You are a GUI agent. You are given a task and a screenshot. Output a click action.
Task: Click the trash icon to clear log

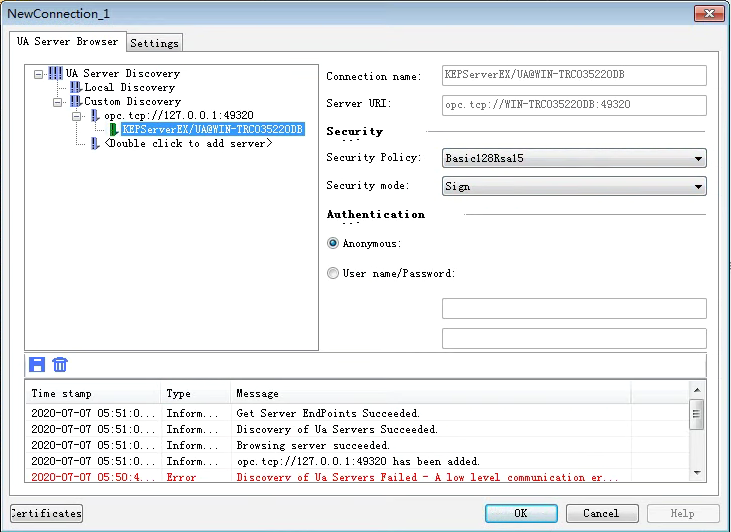click(60, 365)
